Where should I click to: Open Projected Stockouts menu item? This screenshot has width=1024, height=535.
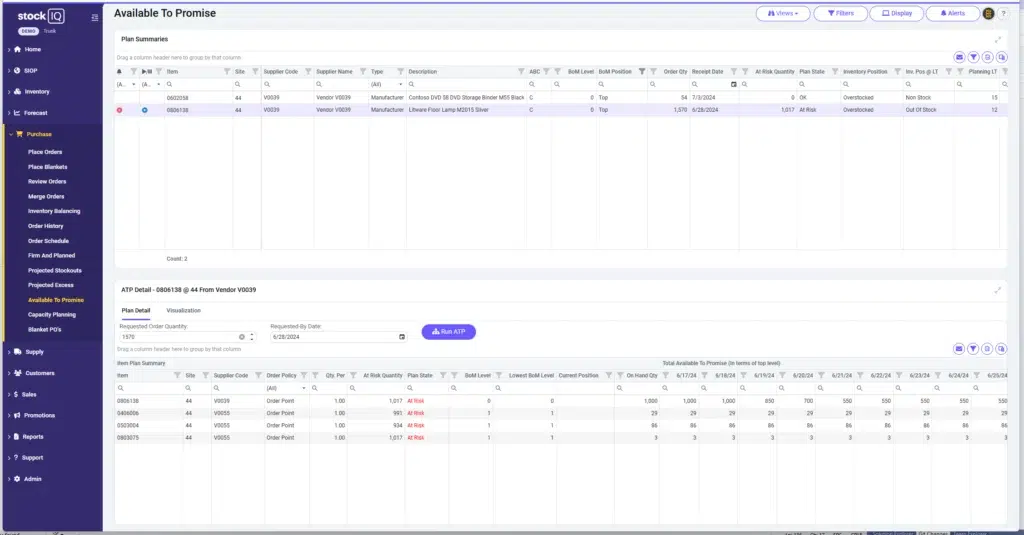55,270
